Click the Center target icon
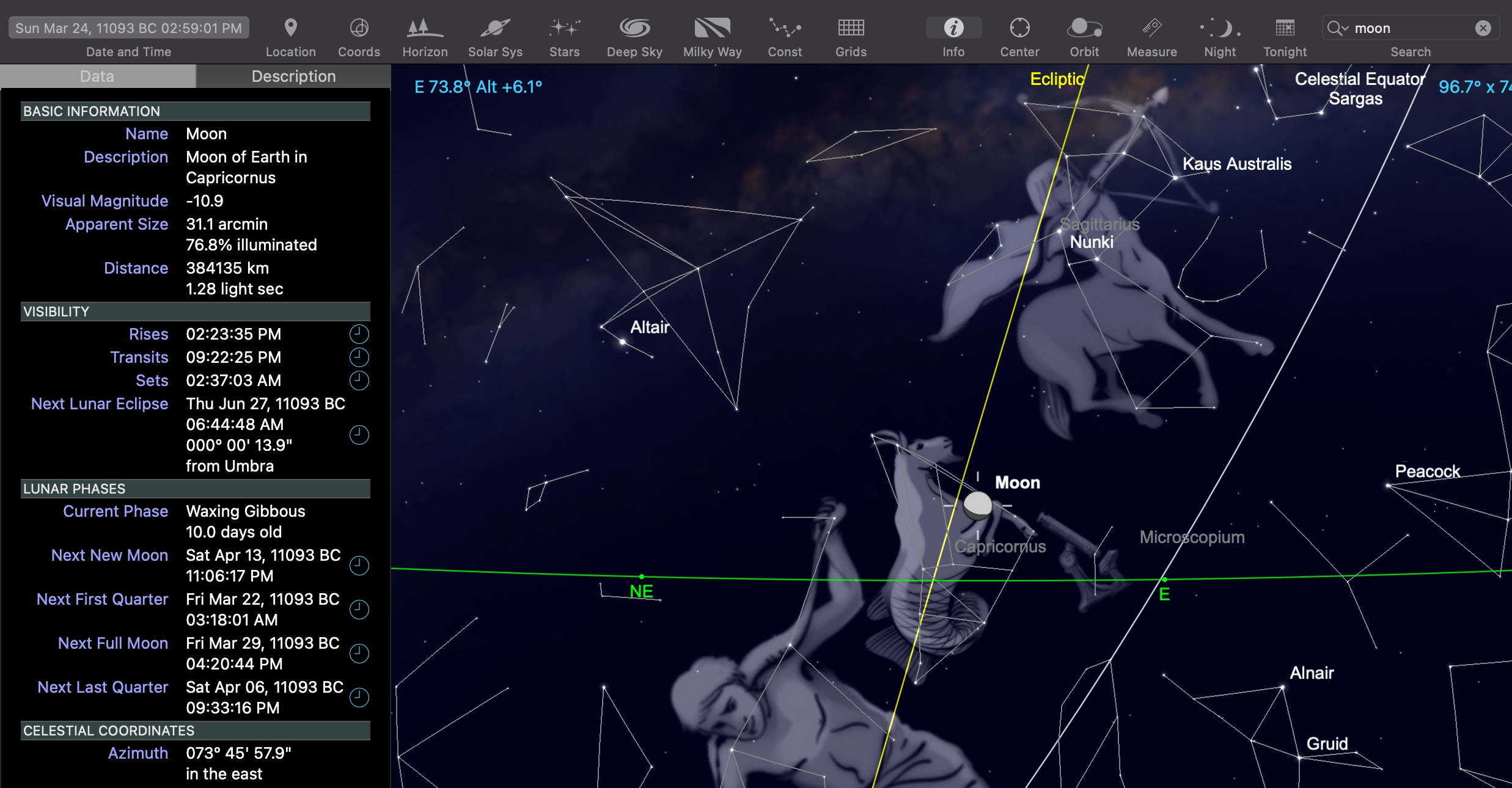Image resolution: width=1512 pixels, height=788 pixels. click(1019, 28)
